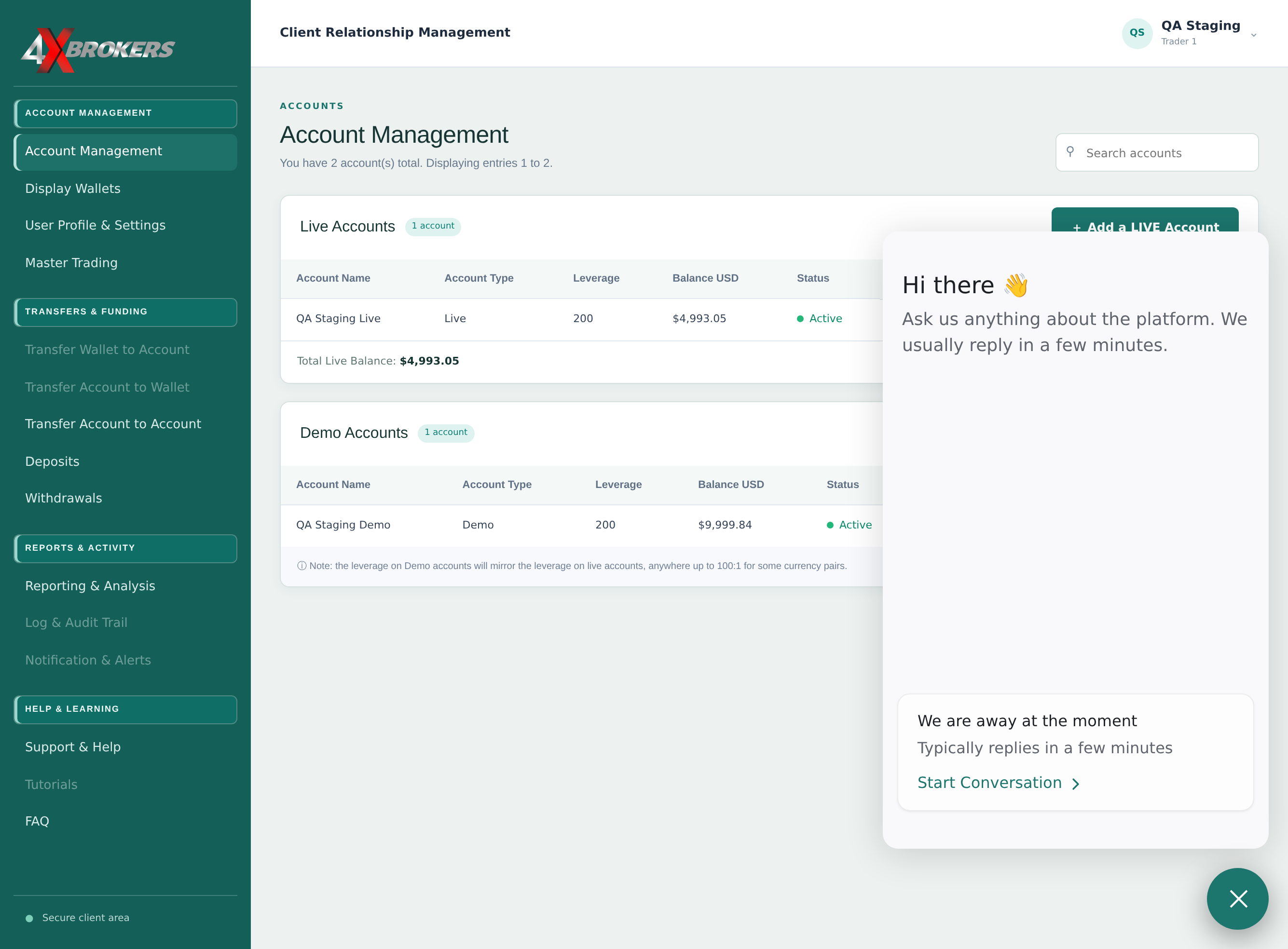This screenshot has height=949, width=1288.
Task: Click the 4X Brokers logo
Action: pos(98,50)
